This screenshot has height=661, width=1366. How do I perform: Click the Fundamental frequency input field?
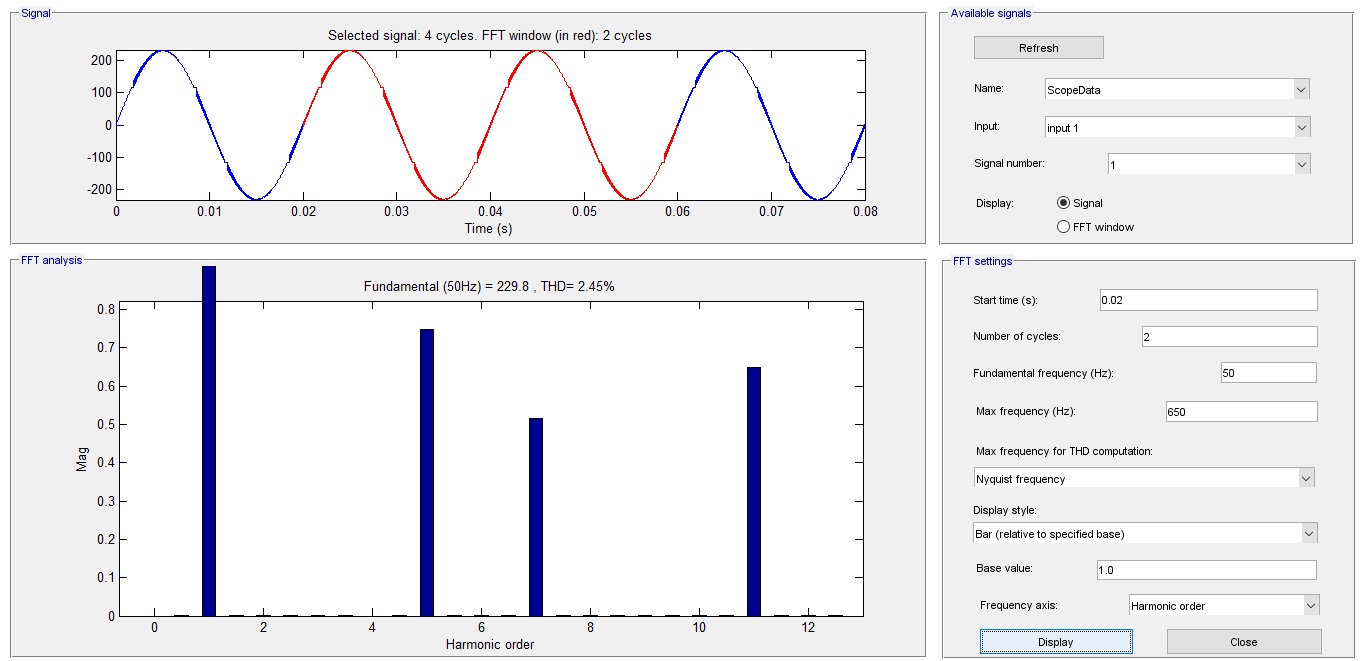point(1268,373)
